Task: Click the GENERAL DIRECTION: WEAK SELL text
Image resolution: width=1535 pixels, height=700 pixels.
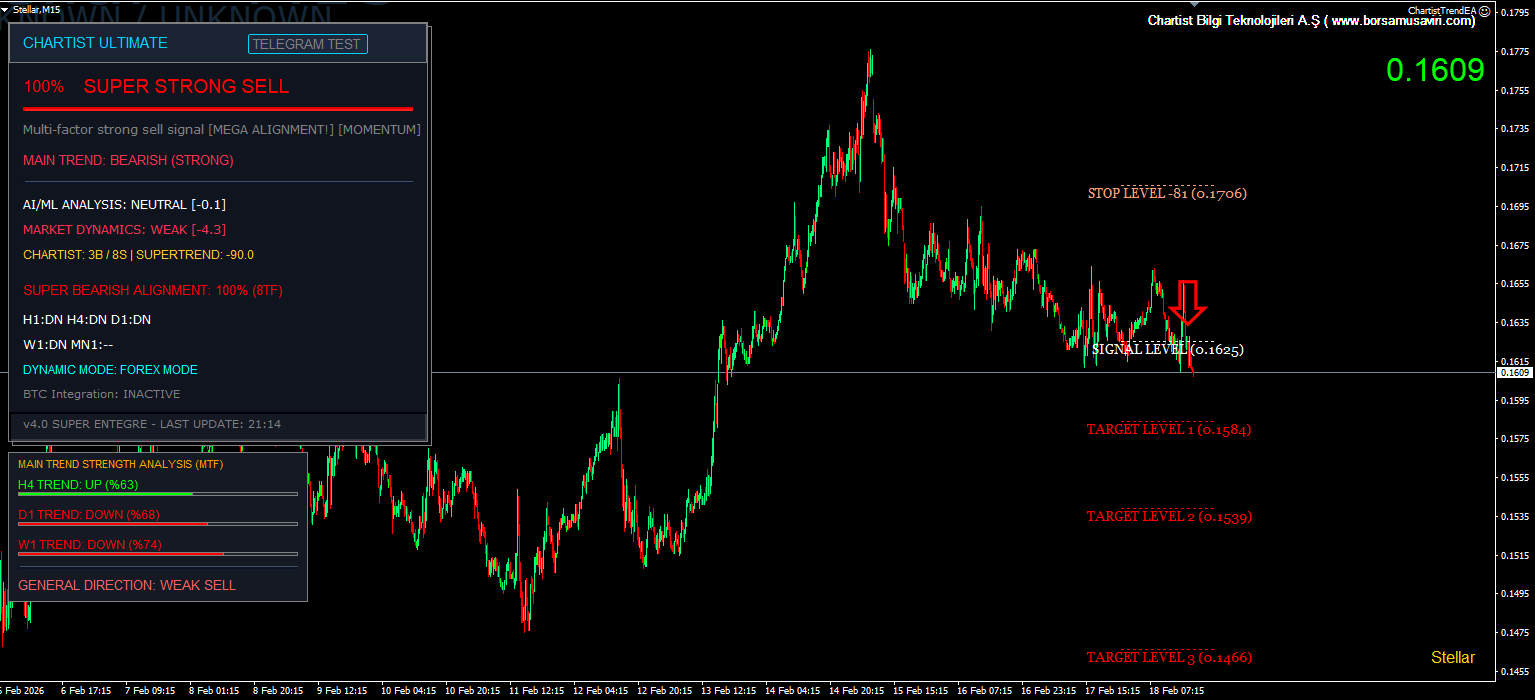Action: point(127,585)
